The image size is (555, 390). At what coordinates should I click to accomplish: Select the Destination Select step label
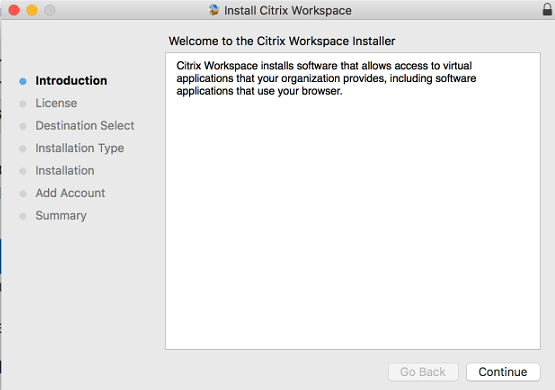click(x=85, y=126)
